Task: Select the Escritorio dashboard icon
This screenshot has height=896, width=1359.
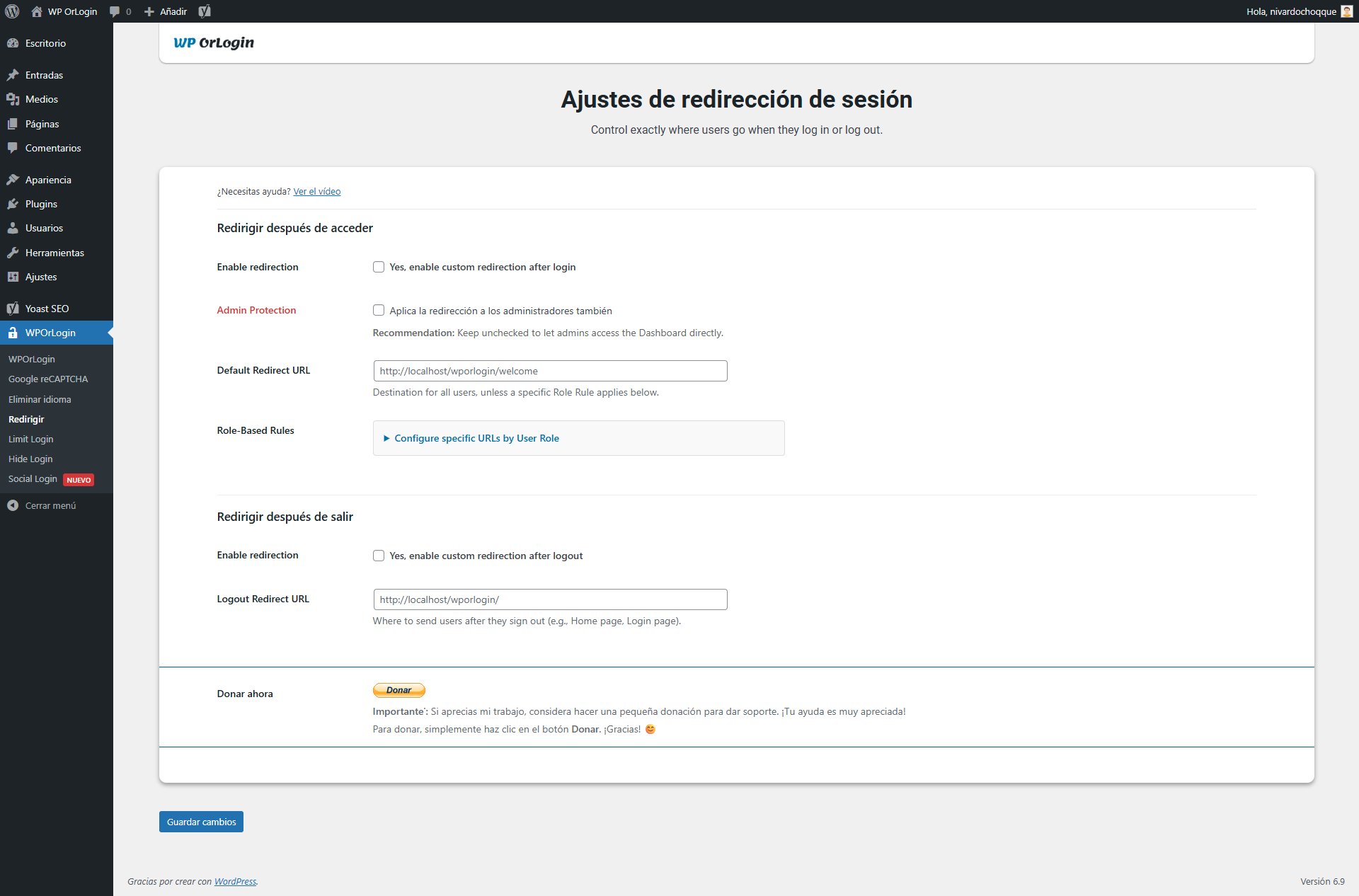Action: [x=13, y=43]
